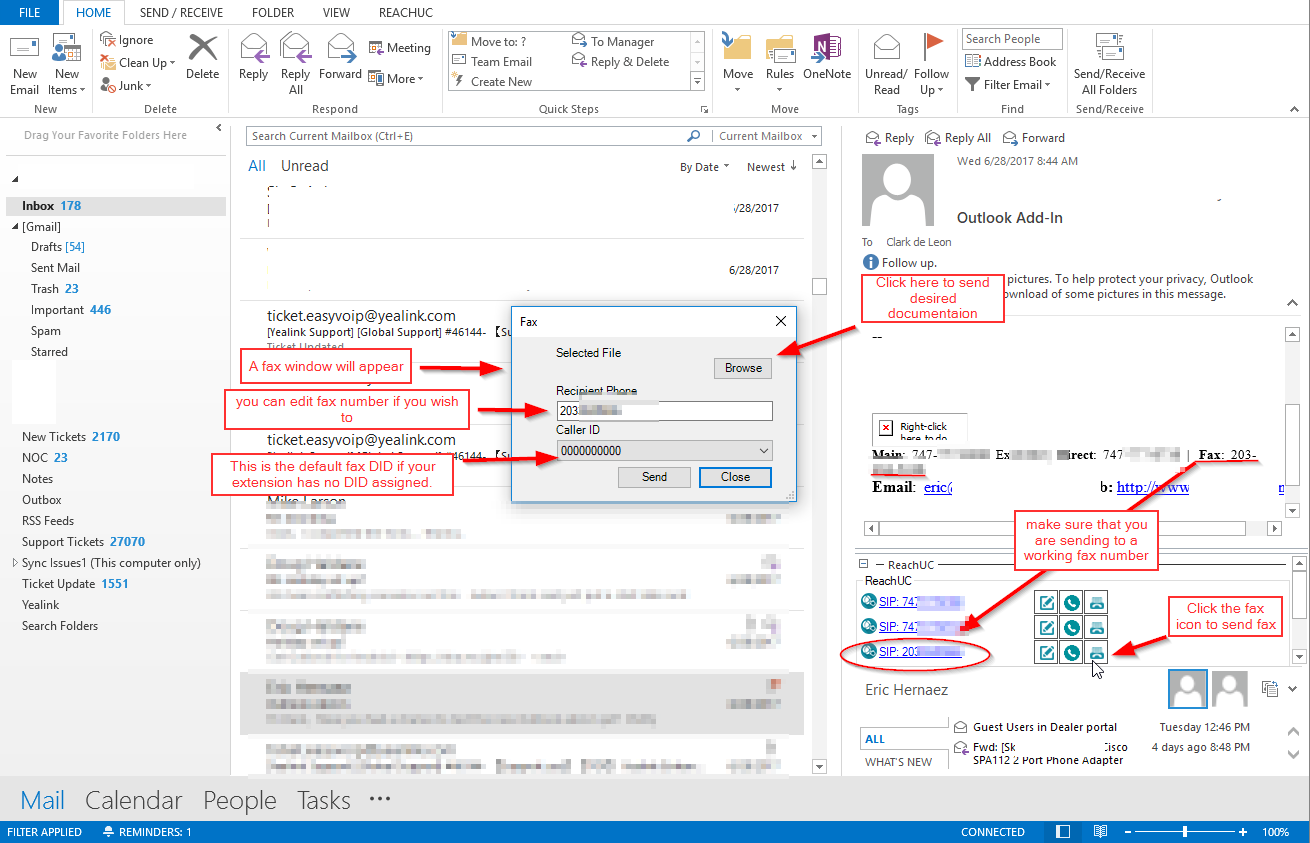Click Browse in the Fax dialog
1310x843 pixels.
coord(743,368)
